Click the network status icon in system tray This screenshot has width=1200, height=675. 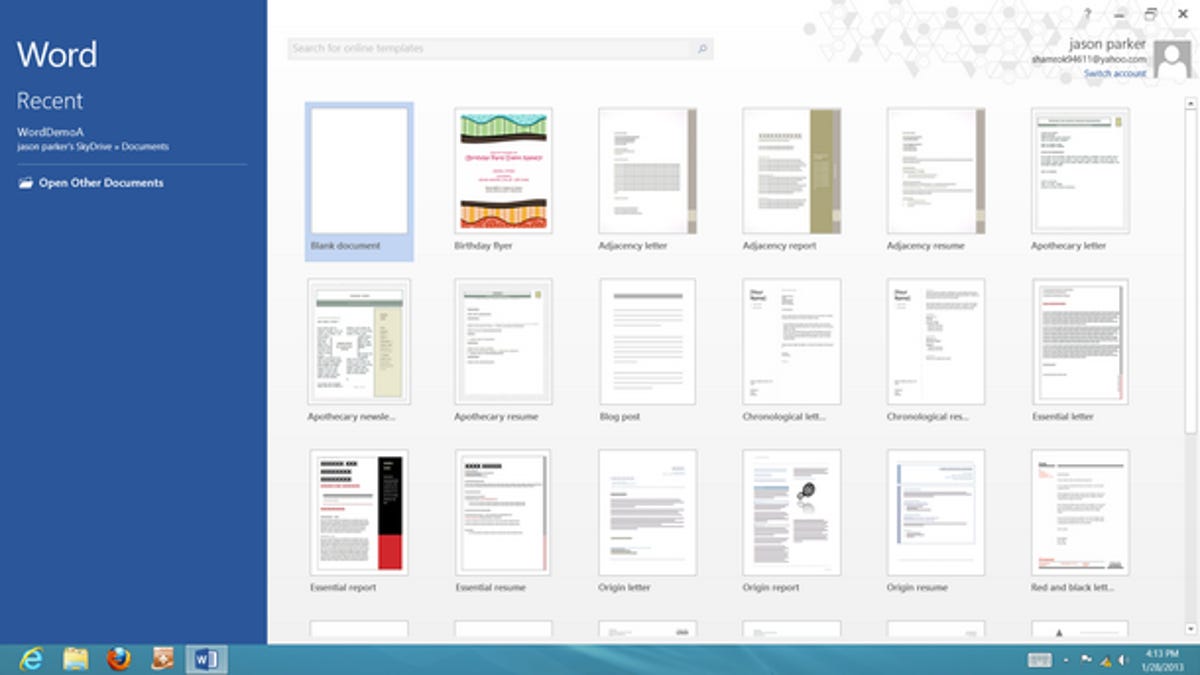tap(1106, 660)
